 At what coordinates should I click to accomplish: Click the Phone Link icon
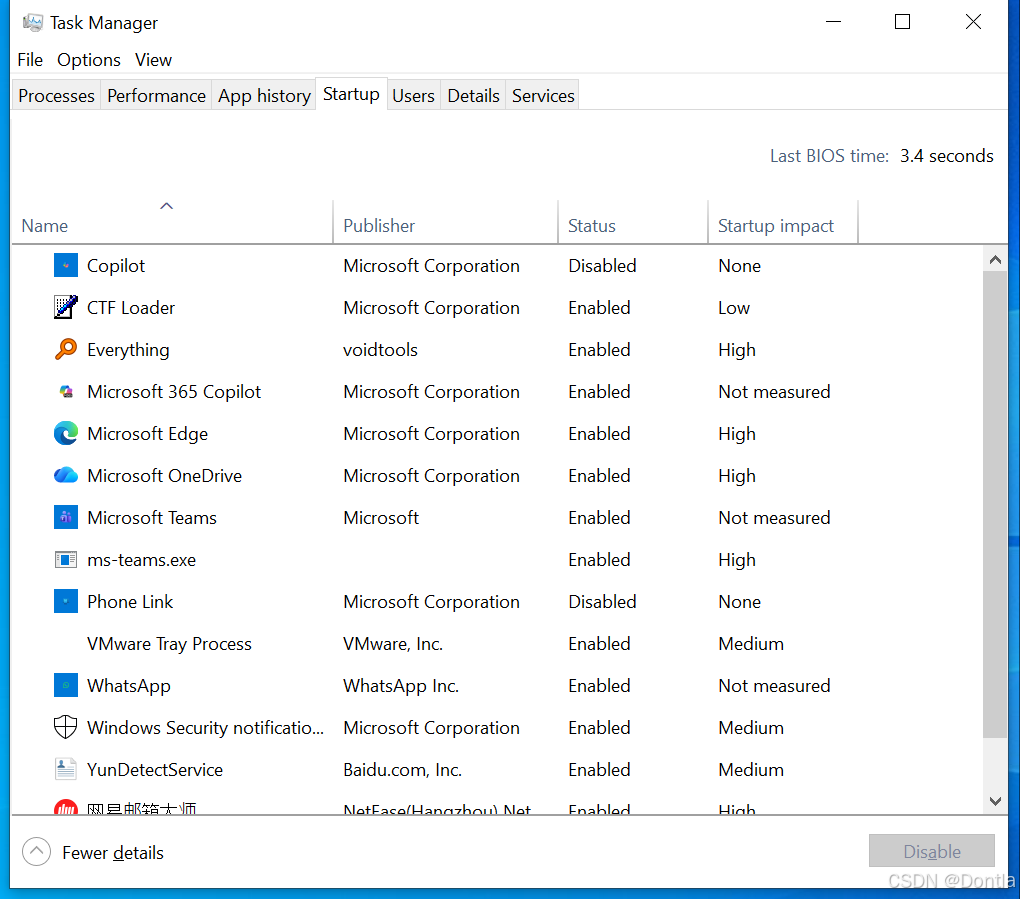tap(66, 602)
